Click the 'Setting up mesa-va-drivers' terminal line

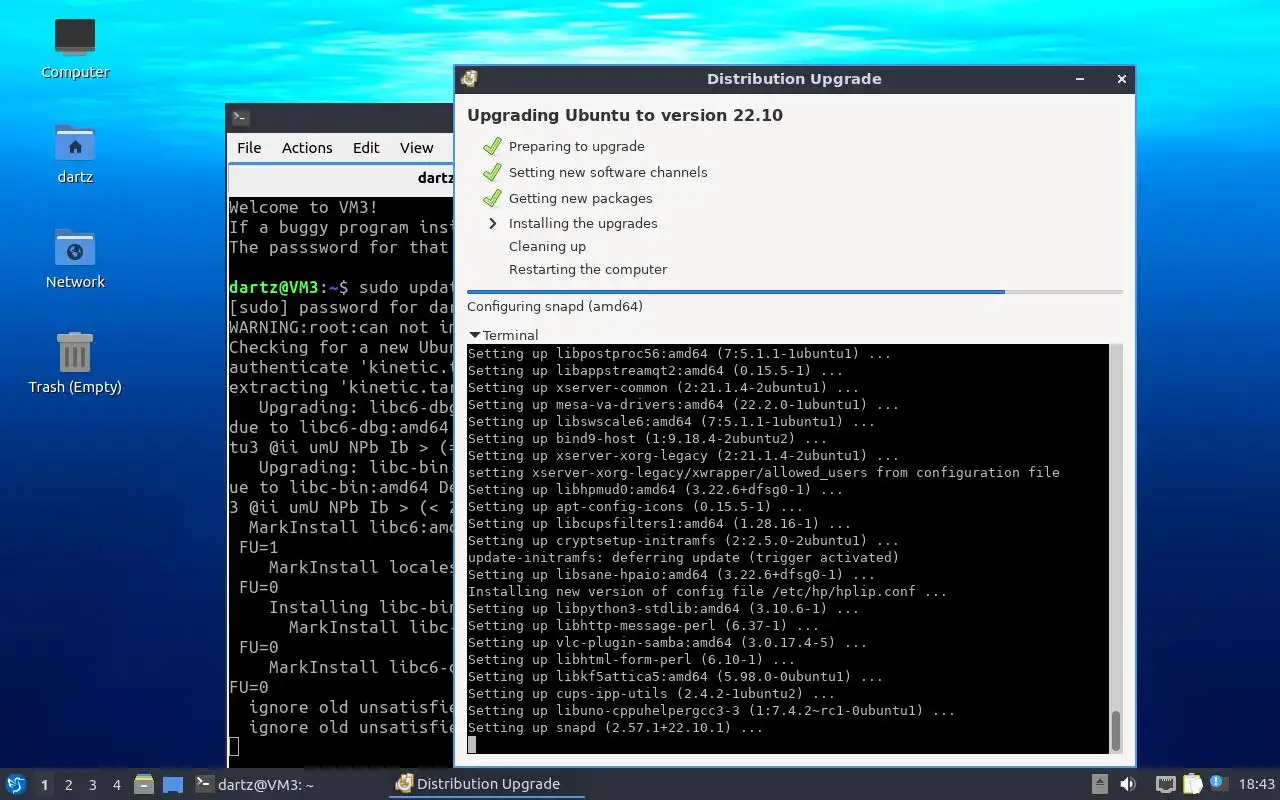(x=683, y=404)
